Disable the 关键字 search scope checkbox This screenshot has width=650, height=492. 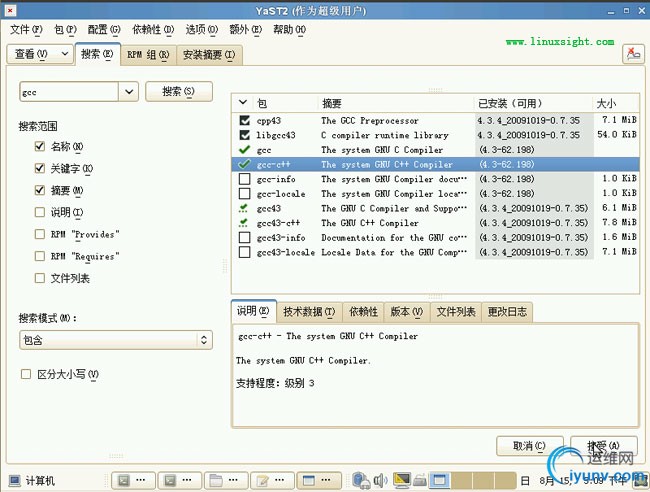40,168
